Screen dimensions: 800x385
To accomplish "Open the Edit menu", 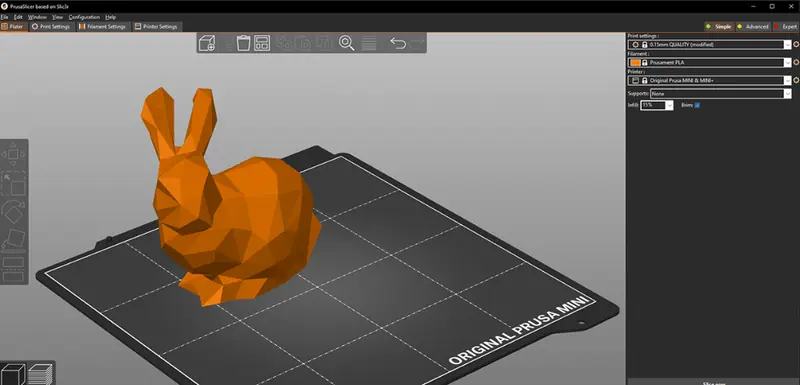I will (18, 17).
